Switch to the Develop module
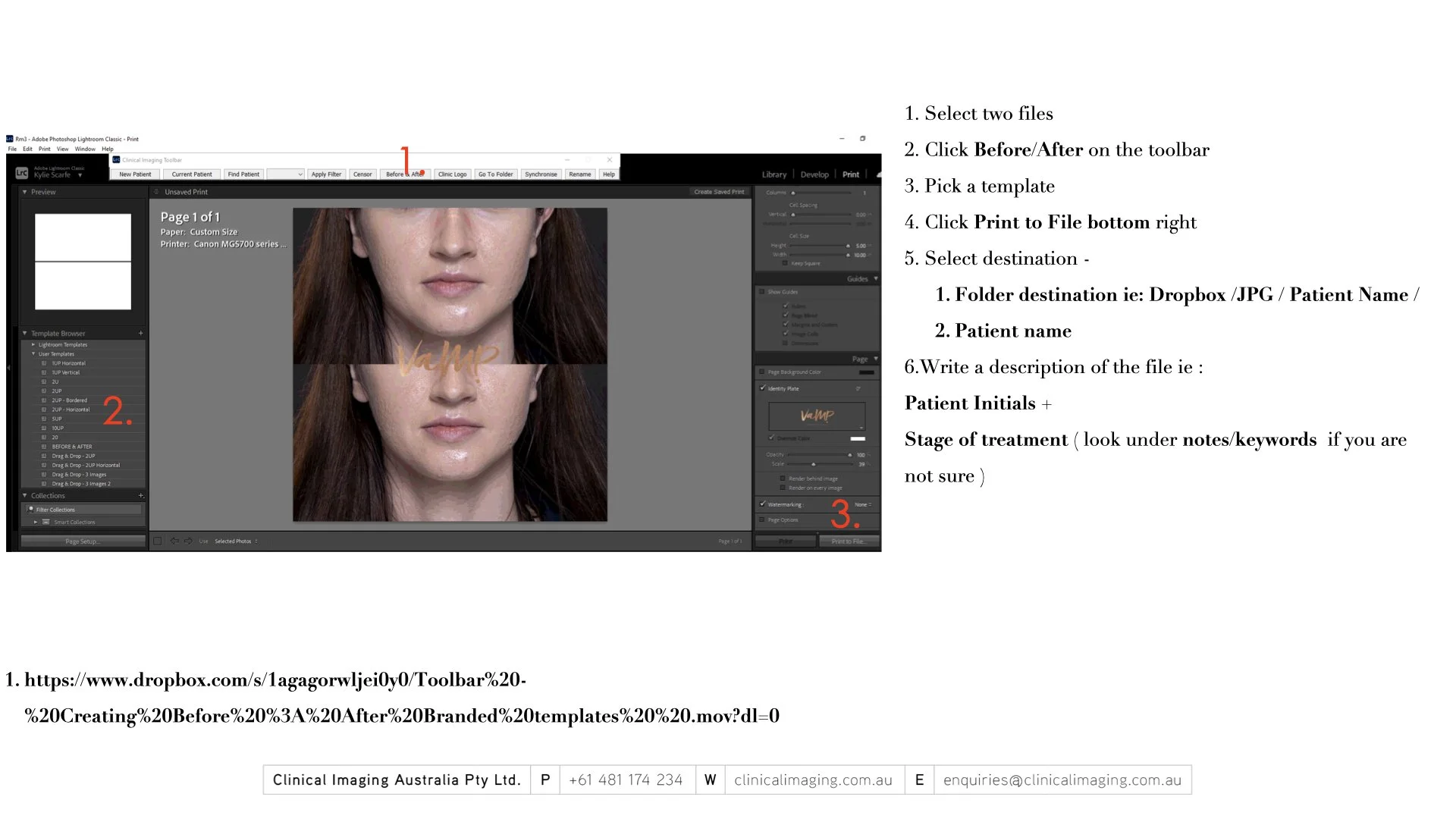The image size is (1456, 819). pyautogui.click(x=814, y=174)
